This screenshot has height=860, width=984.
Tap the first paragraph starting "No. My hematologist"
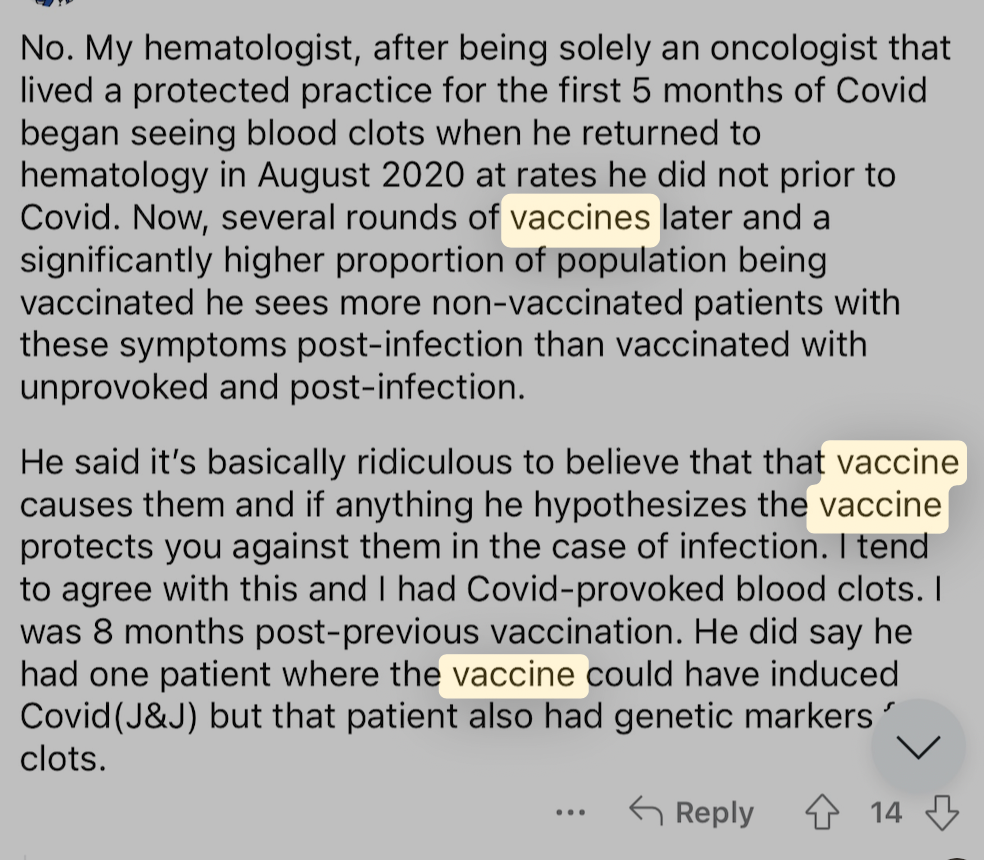point(485,217)
